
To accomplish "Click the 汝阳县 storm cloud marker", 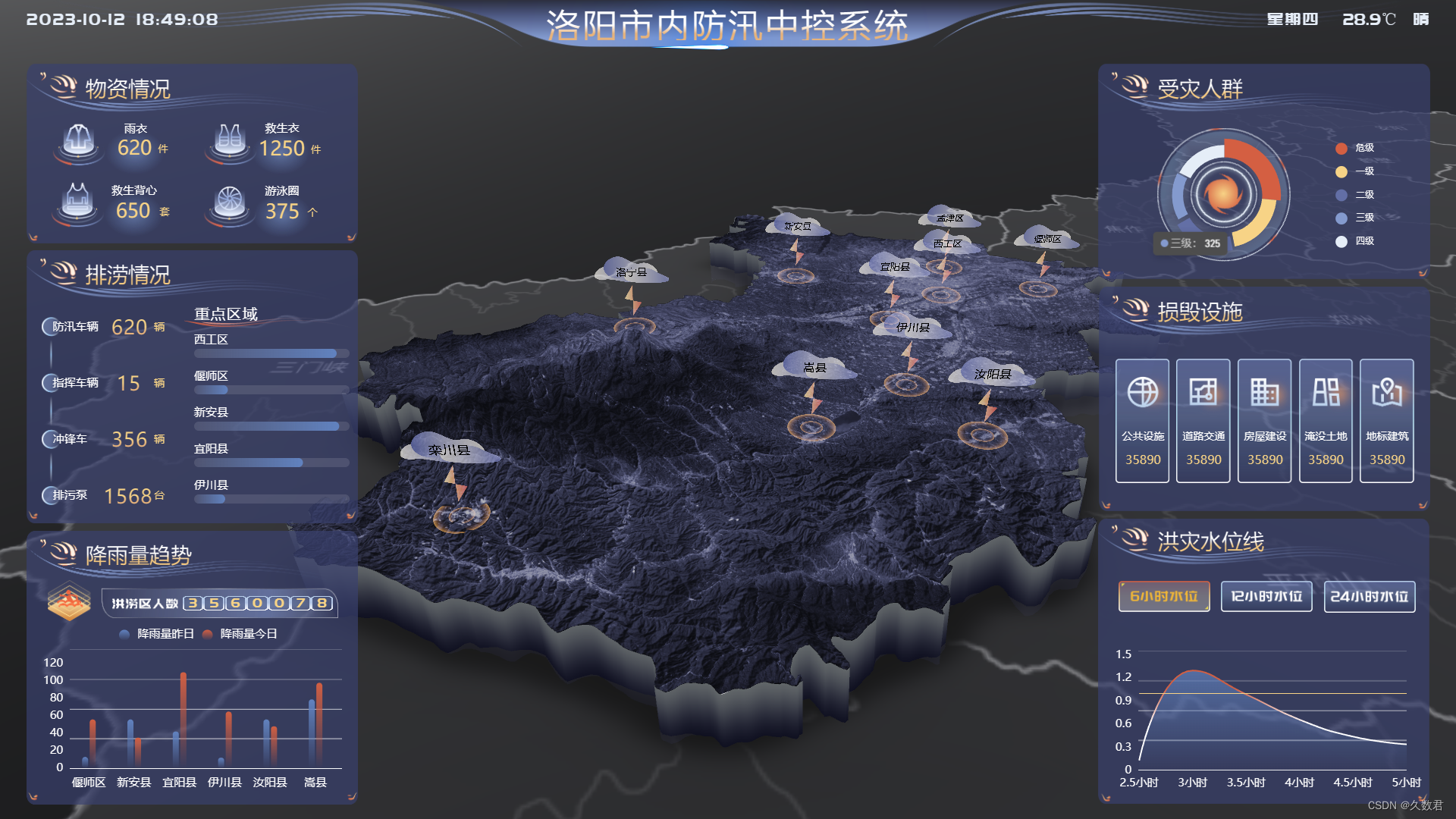I will [992, 373].
